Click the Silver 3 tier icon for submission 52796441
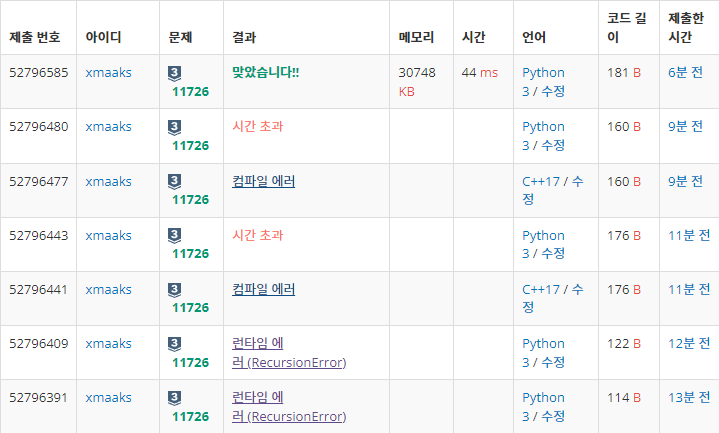This screenshot has height=433, width=719. (x=174, y=290)
